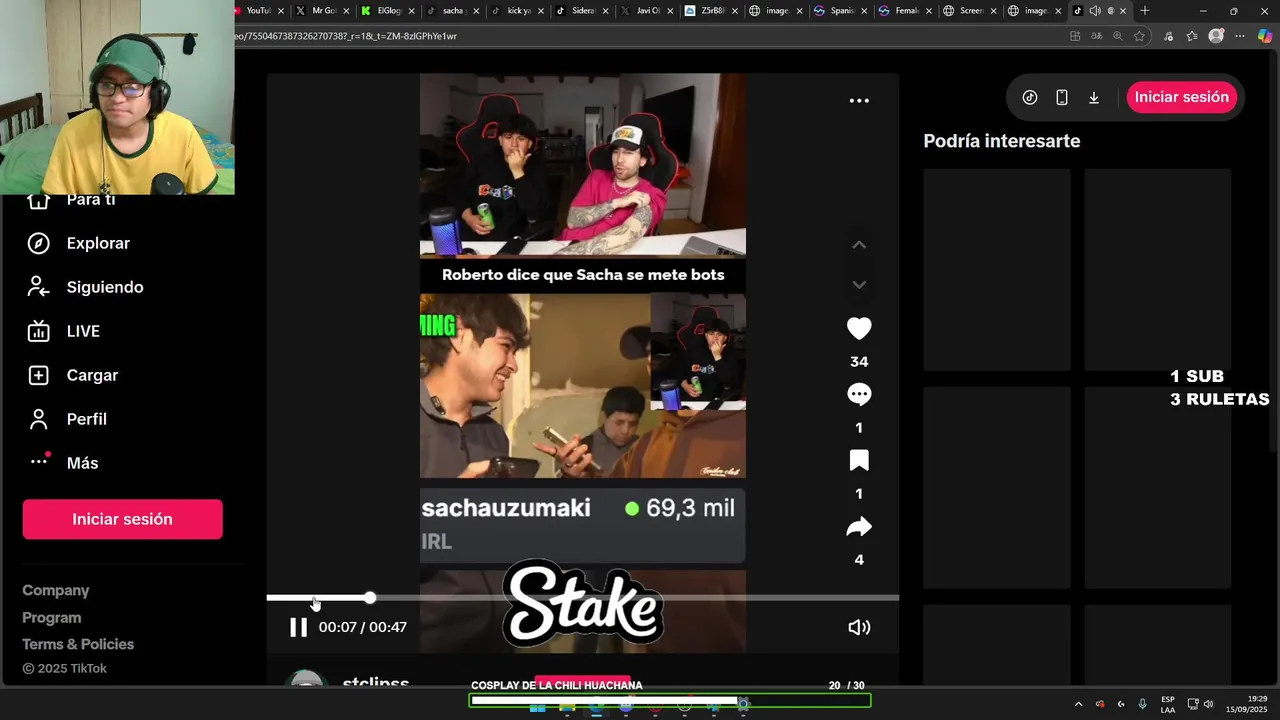Mute the video with the speaker icon
Viewport: 1280px width, 720px height.
859,627
